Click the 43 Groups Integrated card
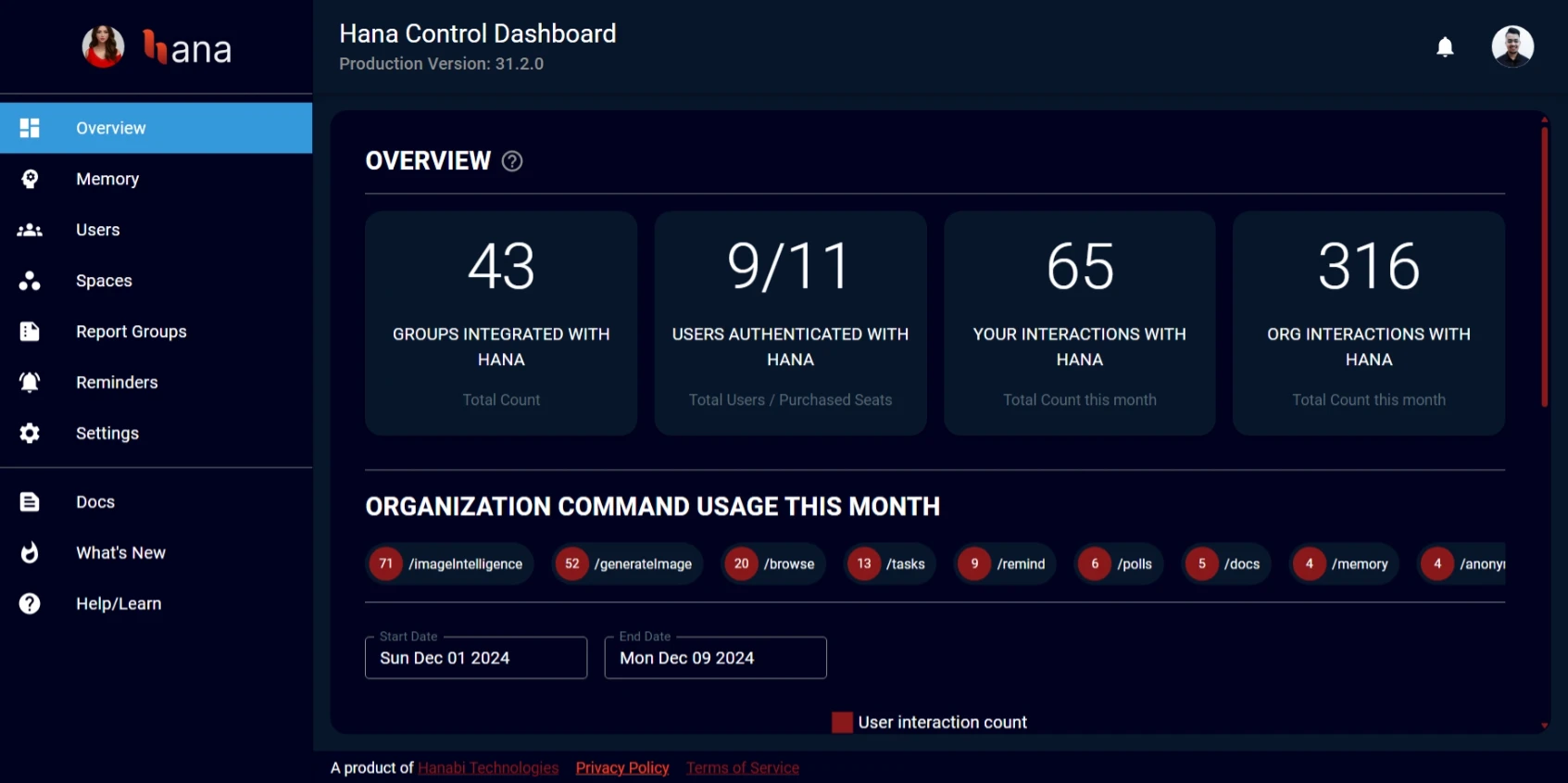The image size is (1568, 783). [501, 323]
